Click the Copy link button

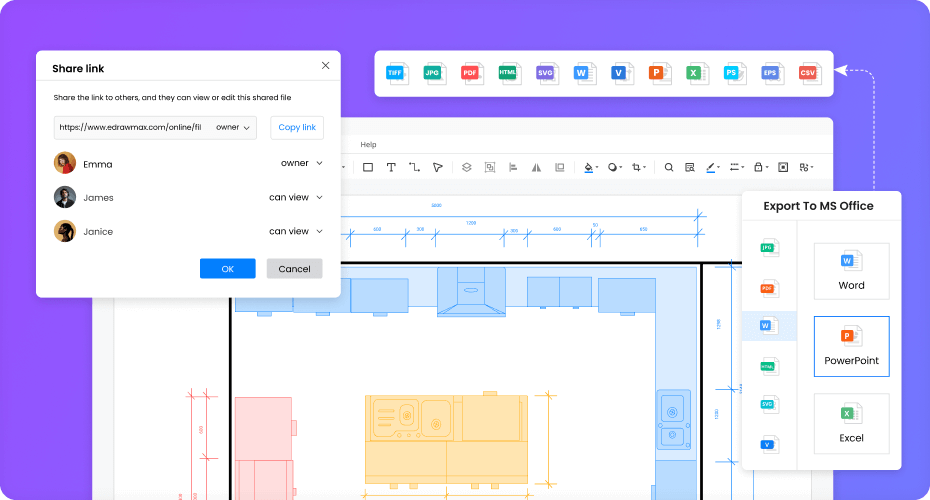(297, 128)
